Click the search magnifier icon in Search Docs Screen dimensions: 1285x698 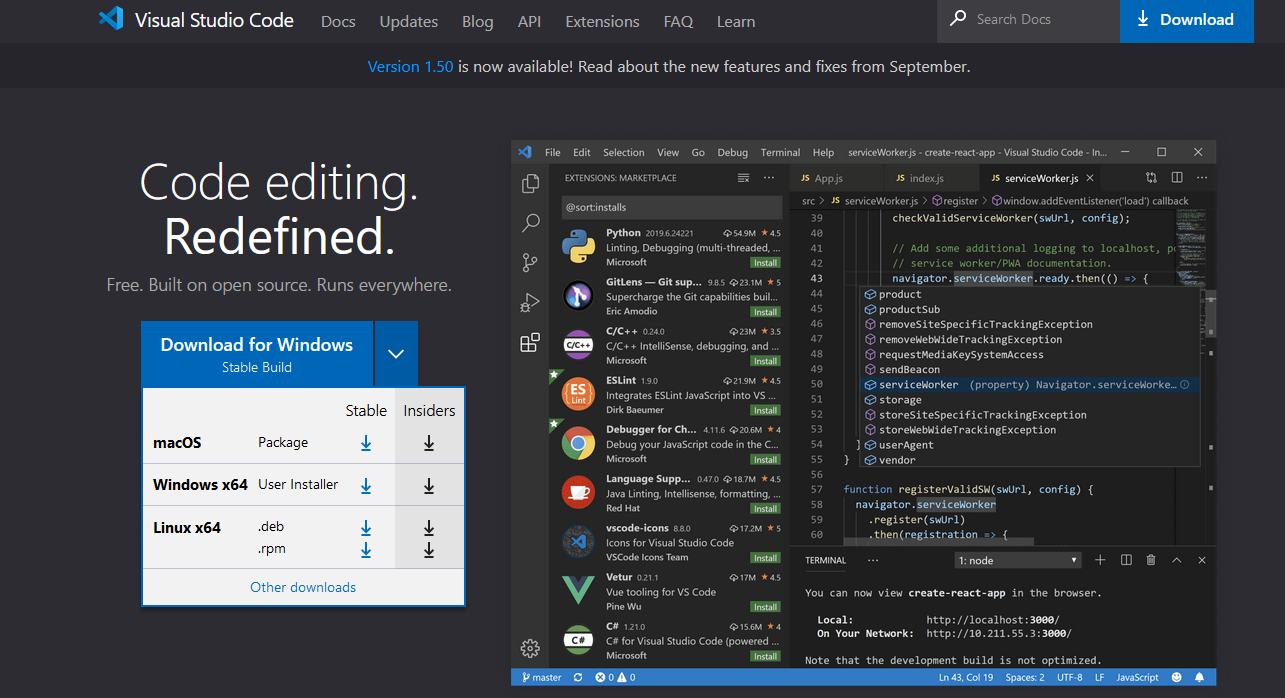(x=958, y=18)
